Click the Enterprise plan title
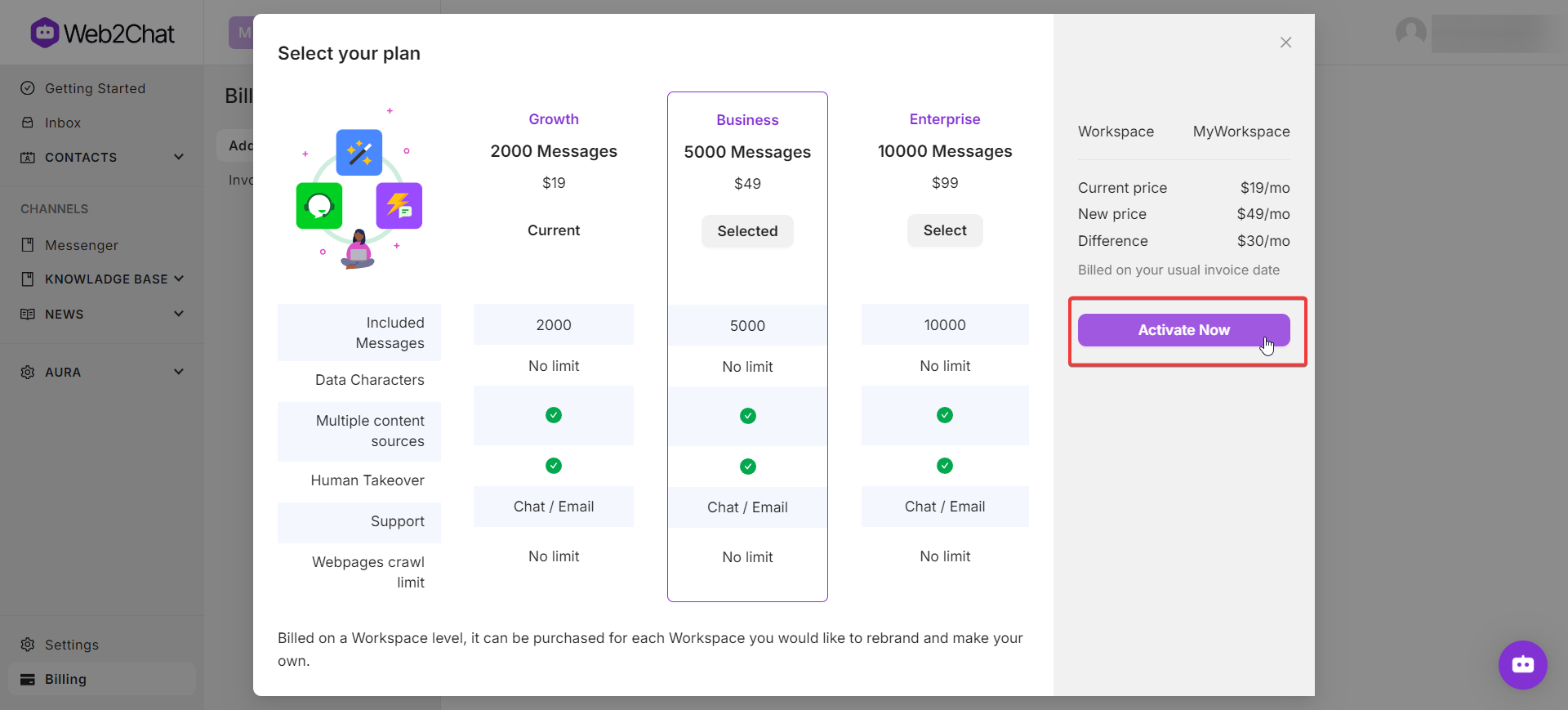This screenshot has height=710, width=1568. tap(945, 119)
